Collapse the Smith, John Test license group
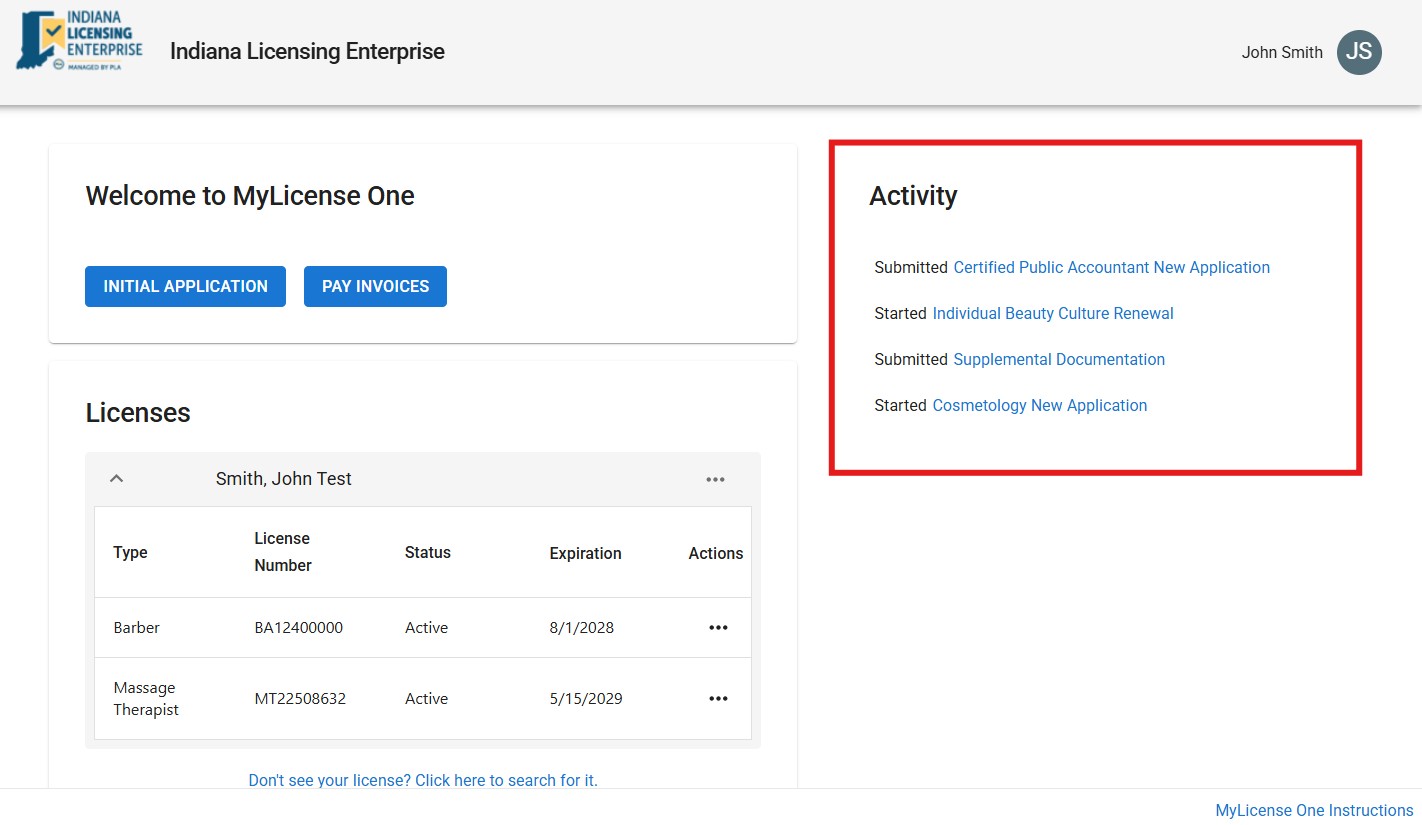Screen dimensions: 1422x825 pyautogui.click(x=116, y=478)
